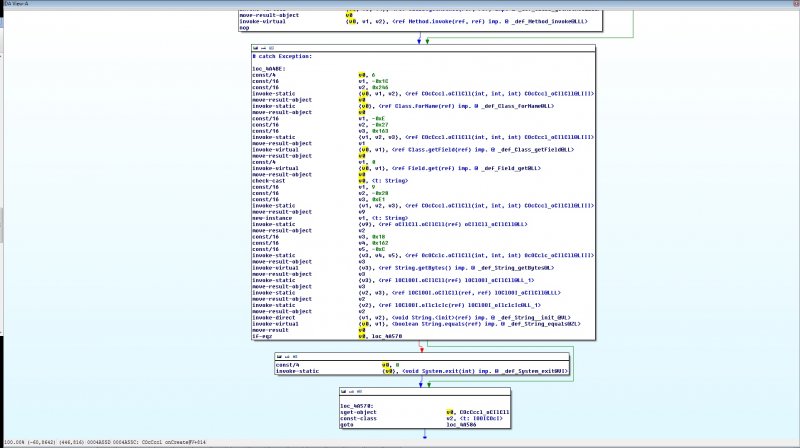This screenshot has height=448, width=800.
Task: Select the 0x18 constant value
Action: [379, 237]
